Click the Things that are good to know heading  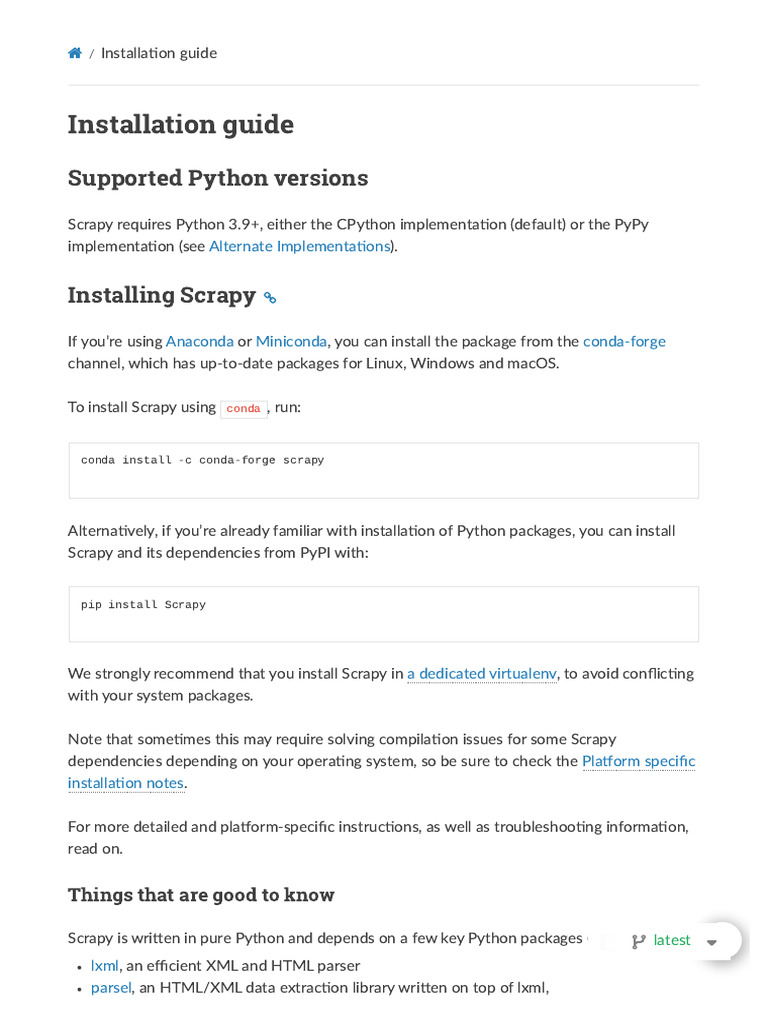tap(201, 895)
